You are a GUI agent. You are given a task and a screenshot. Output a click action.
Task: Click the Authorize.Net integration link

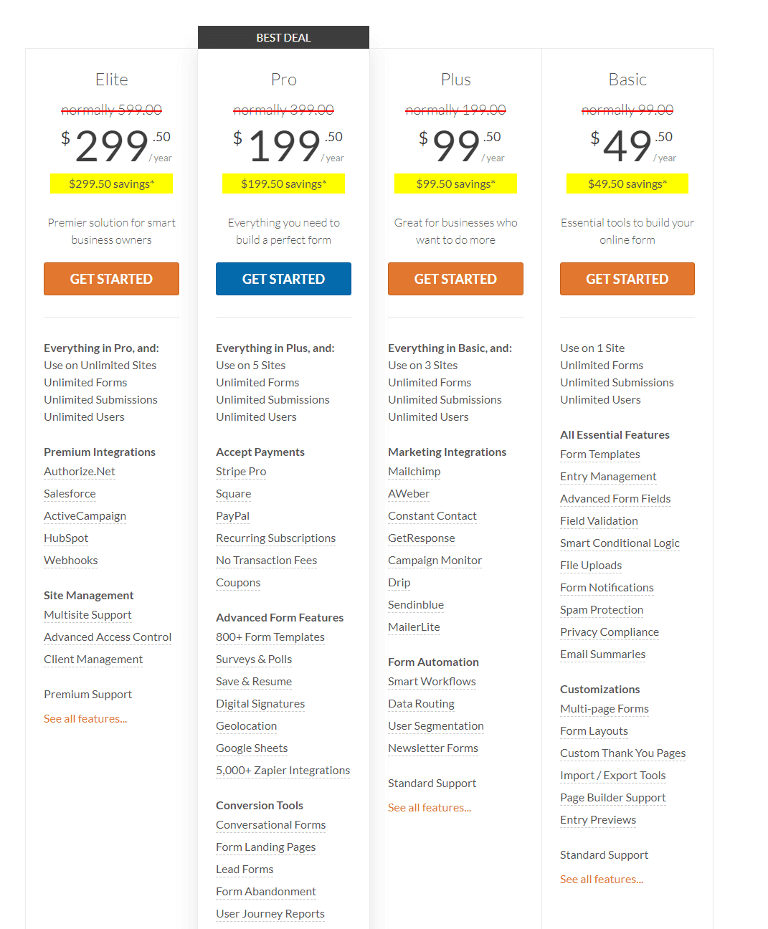(x=79, y=472)
